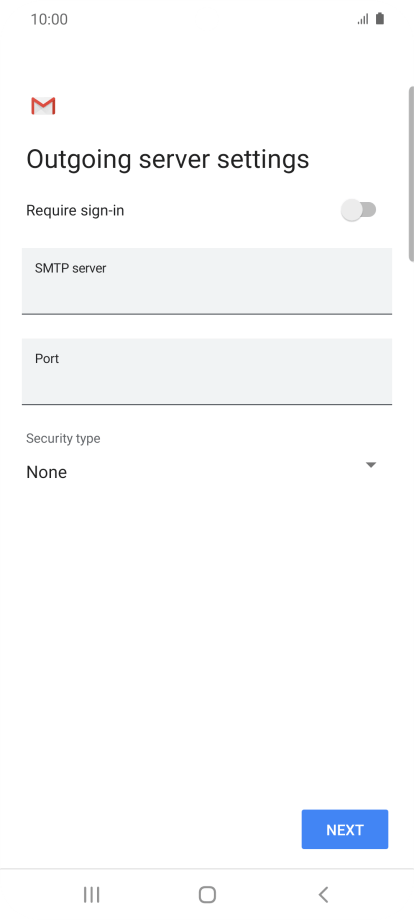Tap the battery status icon

coord(380,19)
